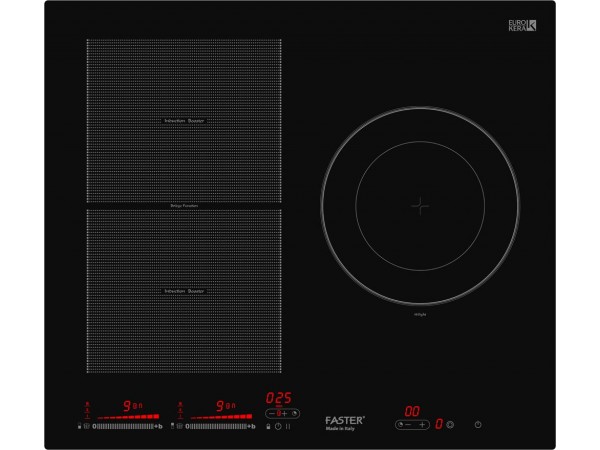The height and width of the screenshot is (450, 600).
Task: Tap the cross mark at the round zone center
Action: 420,206
